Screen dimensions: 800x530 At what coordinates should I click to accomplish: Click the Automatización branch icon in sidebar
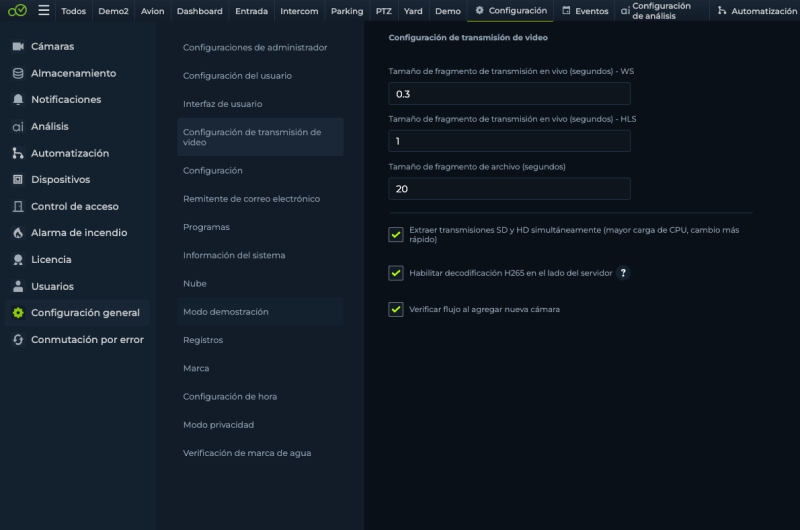click(18, 153)
